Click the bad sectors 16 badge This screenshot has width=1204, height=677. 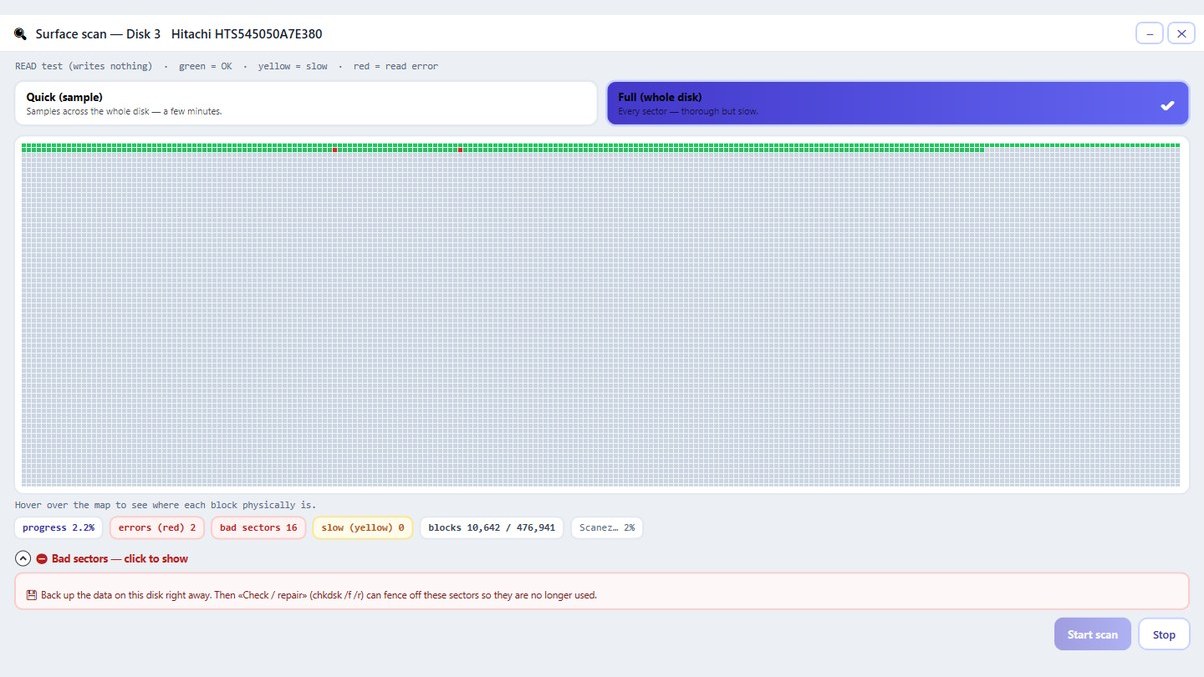258,528
